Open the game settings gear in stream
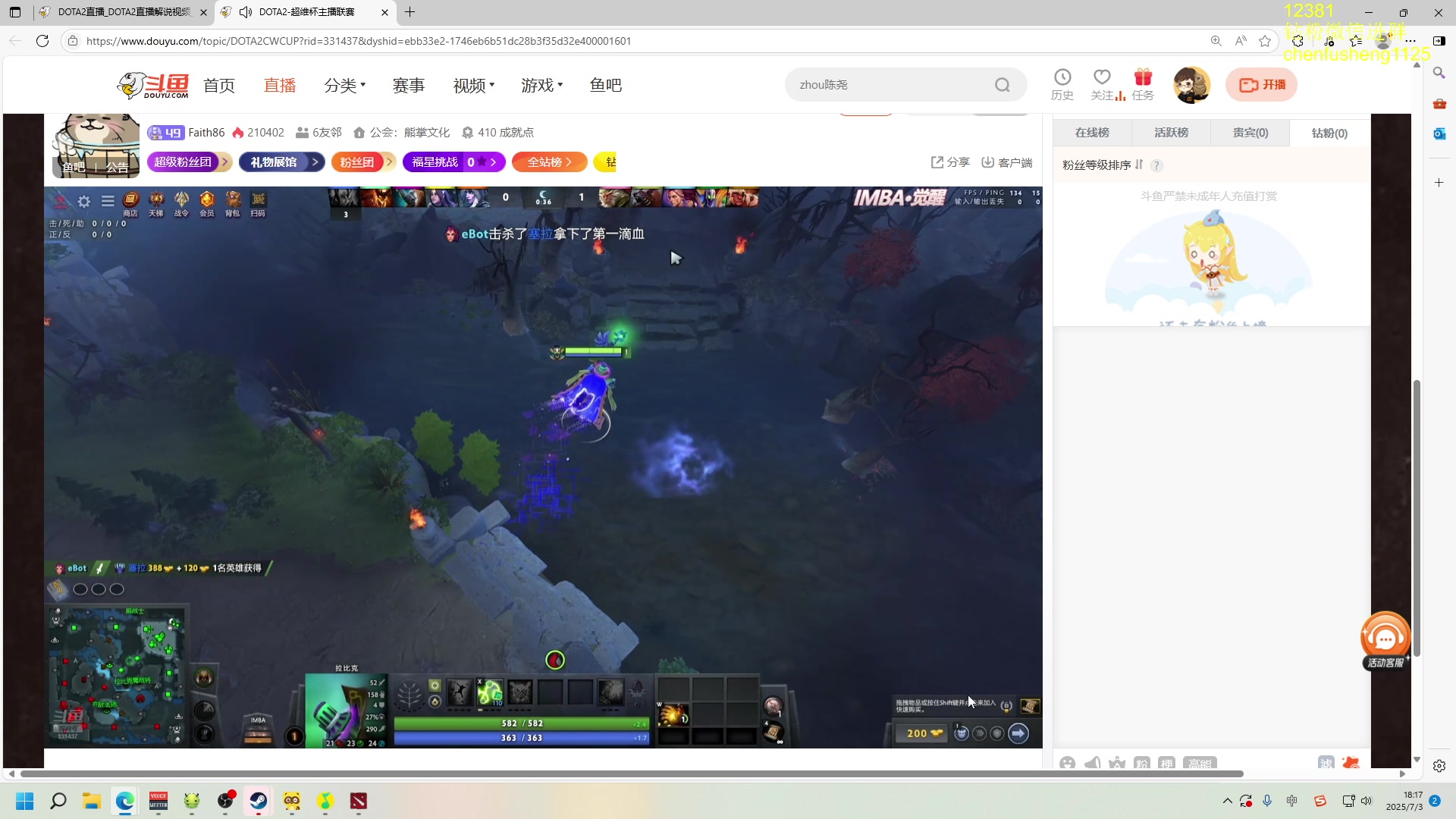Viewport: 1456px width, 819px height. 84,201
